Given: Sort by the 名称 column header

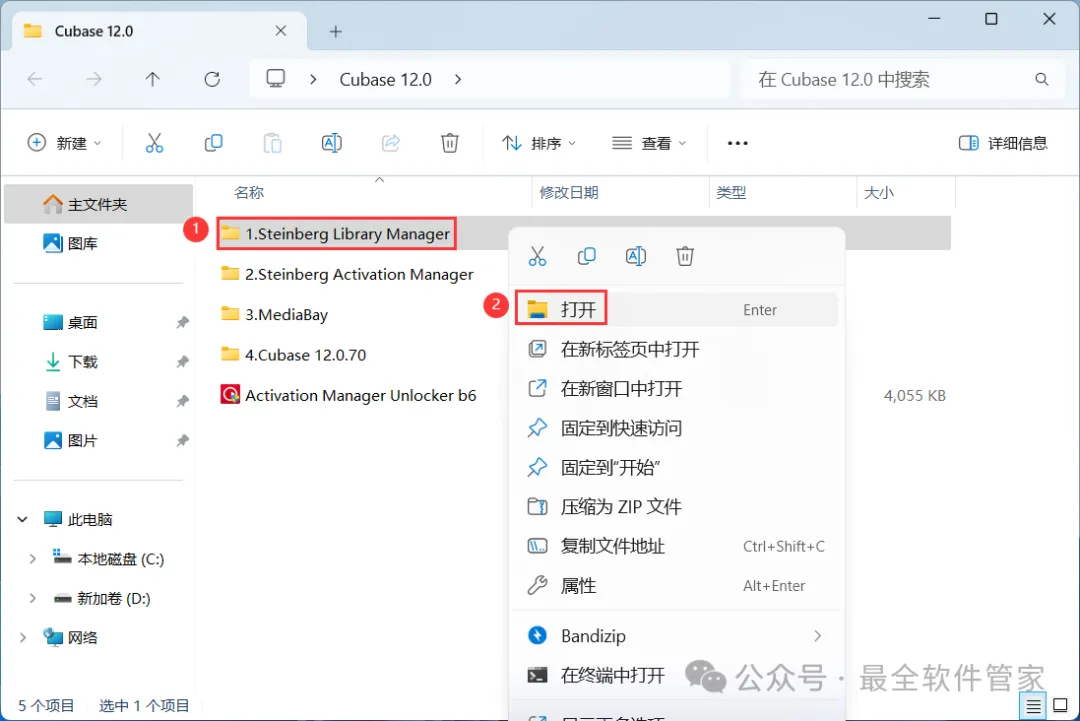Looking at the screenshot, I should coord(249,193).
